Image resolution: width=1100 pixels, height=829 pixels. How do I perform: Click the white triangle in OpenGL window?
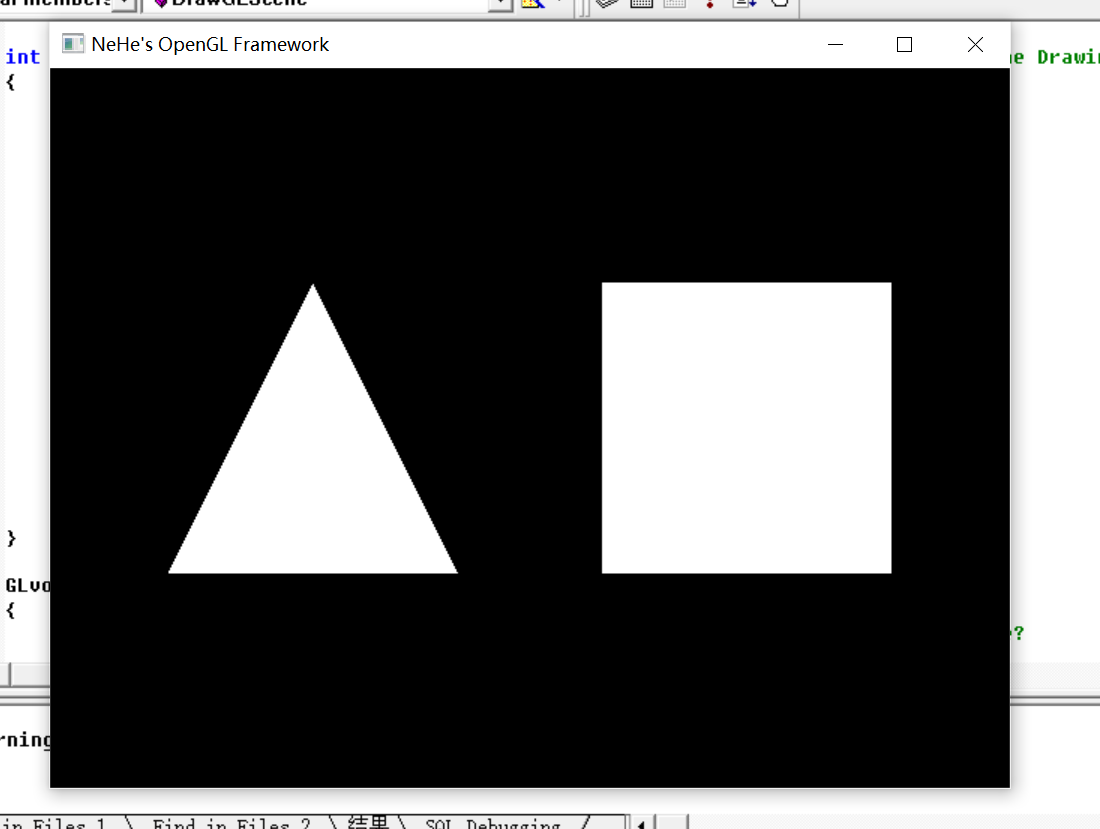tap(313, 470)
